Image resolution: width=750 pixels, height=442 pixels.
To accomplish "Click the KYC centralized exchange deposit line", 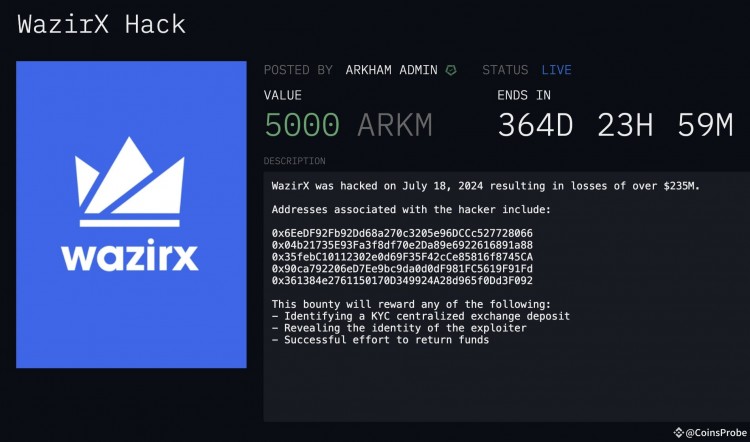I will coord(420,316).
